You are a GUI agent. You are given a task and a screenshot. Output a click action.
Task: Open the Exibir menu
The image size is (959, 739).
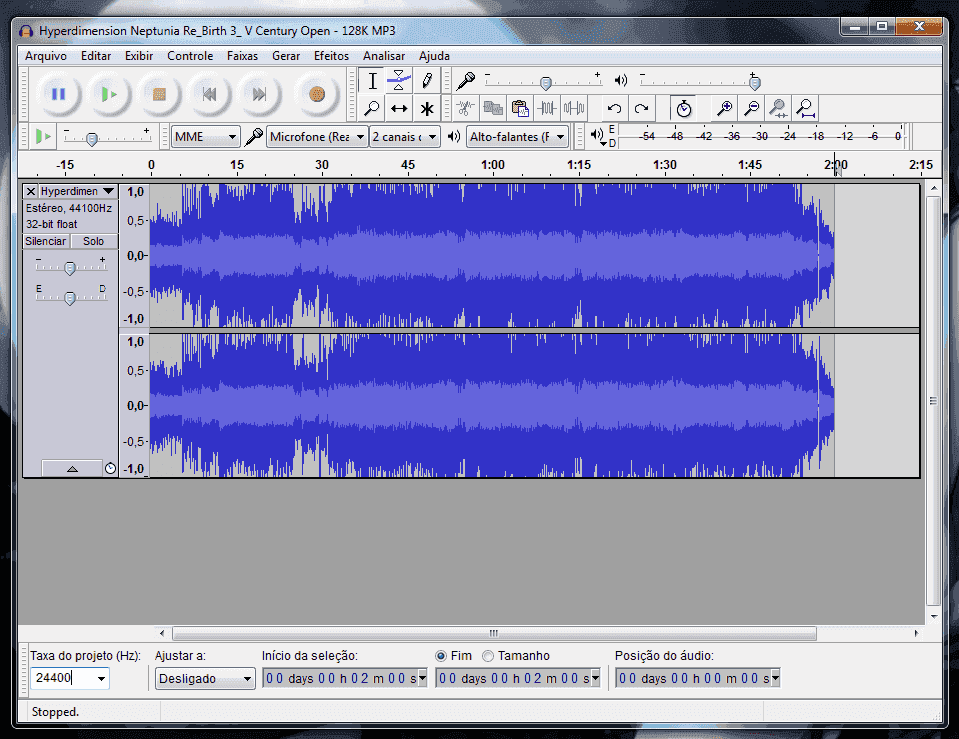(139, 56)
